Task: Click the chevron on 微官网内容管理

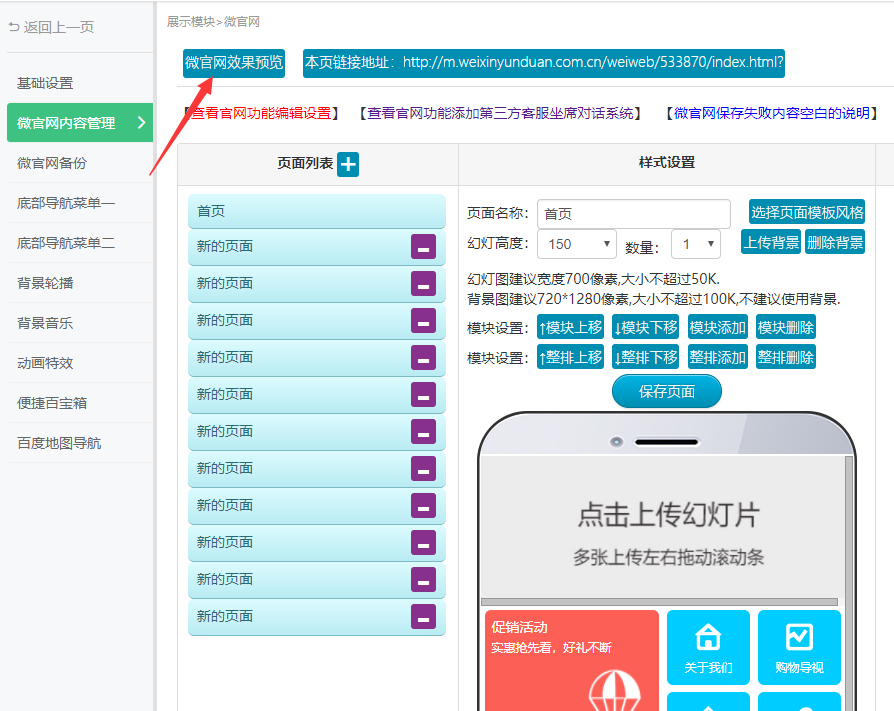Action: coord(141,123)
